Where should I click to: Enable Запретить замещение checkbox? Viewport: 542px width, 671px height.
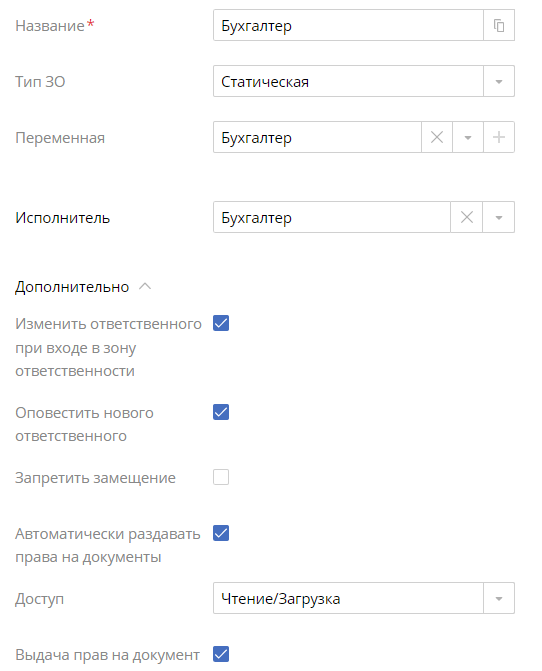tap(221, 477)
